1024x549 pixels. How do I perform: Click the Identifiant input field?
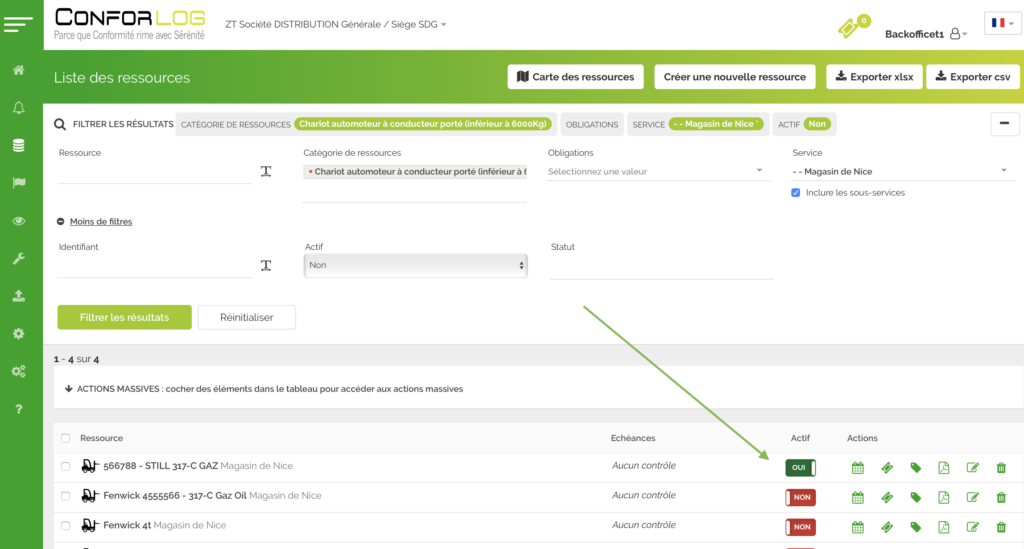pos(155,266)
